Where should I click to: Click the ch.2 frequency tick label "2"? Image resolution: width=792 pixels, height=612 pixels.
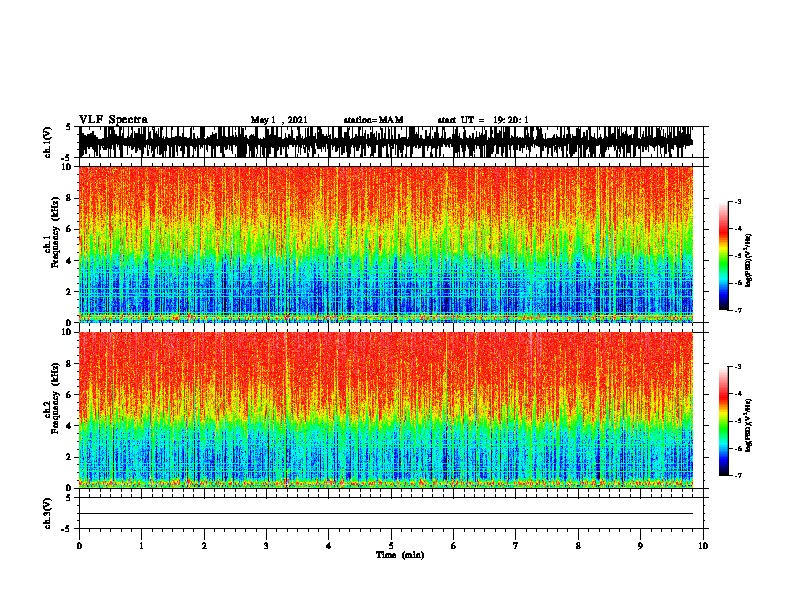click(x=70, y=457)
